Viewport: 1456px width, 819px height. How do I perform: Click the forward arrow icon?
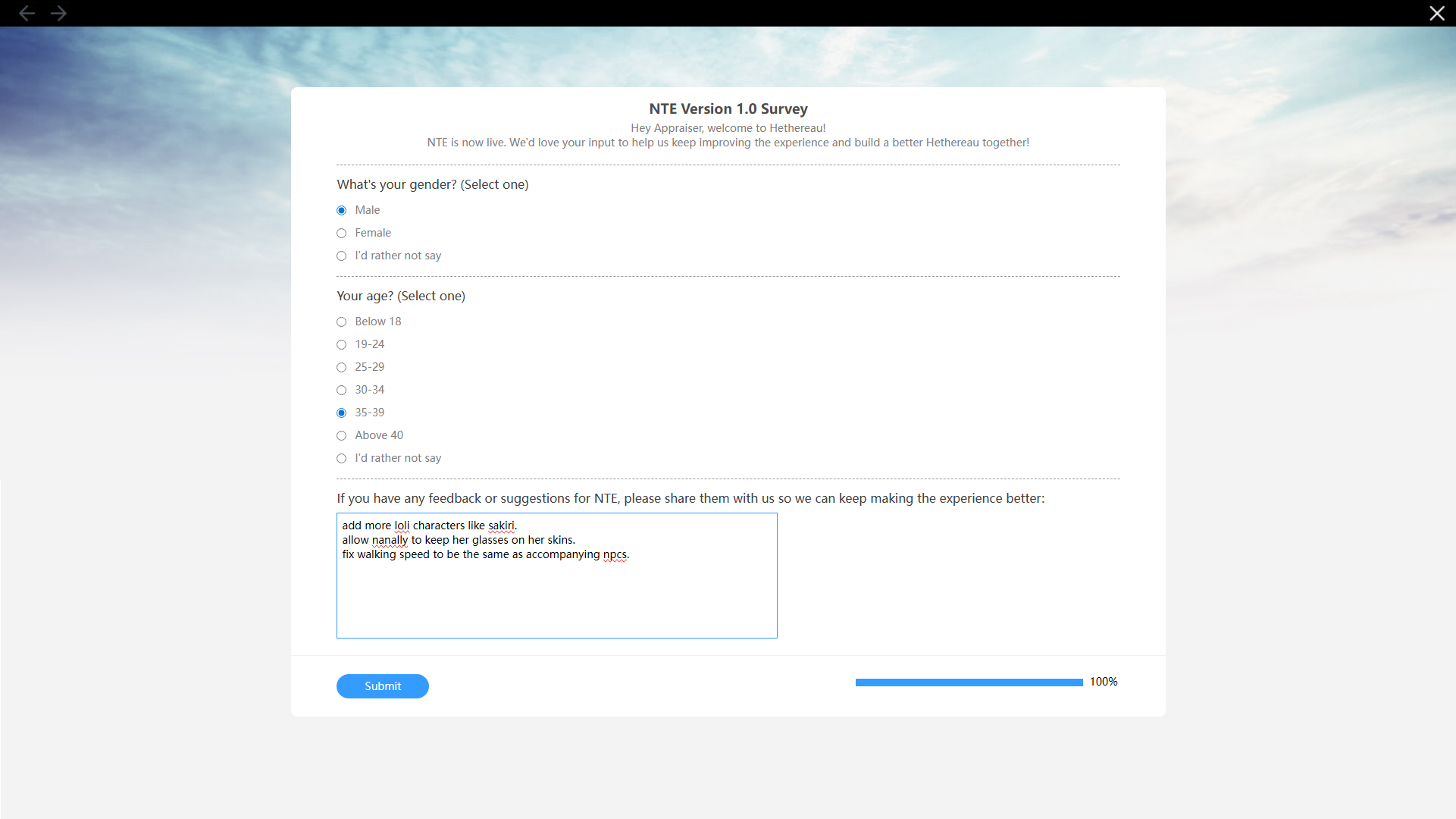[x=58, y=13]
